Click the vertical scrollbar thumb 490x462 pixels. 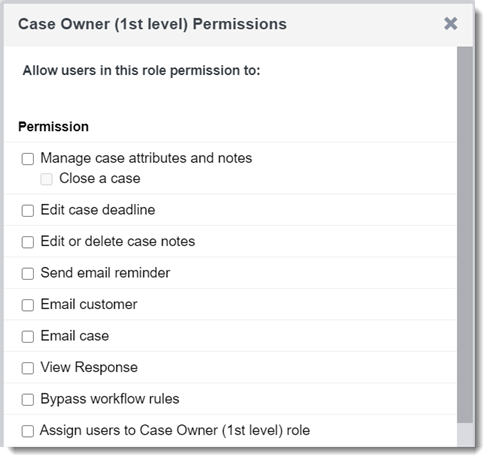point(465,235)
